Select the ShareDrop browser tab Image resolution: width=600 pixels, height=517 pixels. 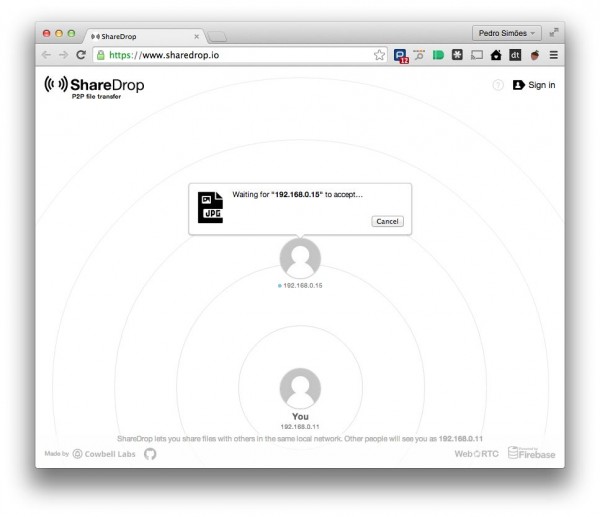tap(144, 36)
